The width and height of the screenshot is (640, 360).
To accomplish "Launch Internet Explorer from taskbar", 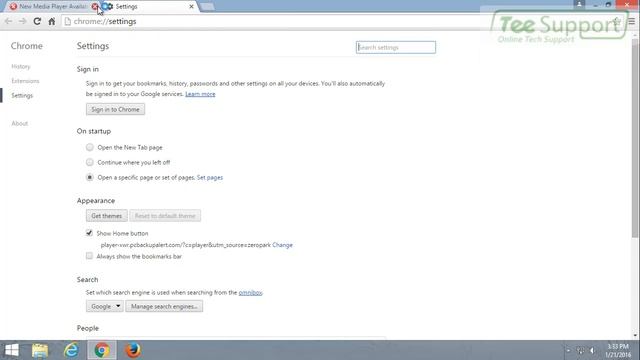I will [x=71, y=350].
